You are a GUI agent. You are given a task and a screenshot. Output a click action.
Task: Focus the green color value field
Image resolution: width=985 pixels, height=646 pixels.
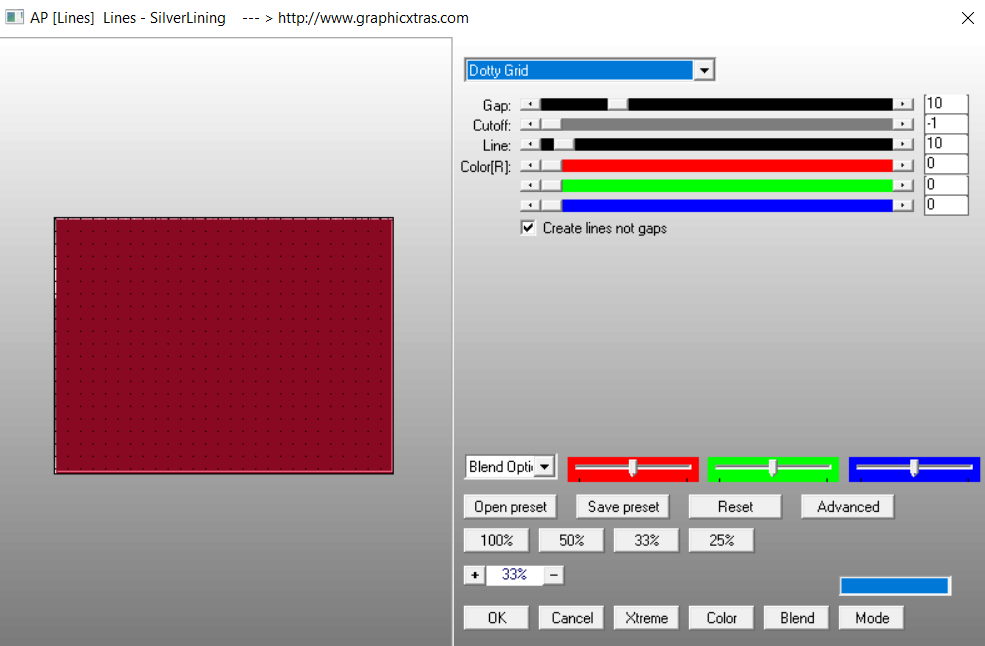946,184
